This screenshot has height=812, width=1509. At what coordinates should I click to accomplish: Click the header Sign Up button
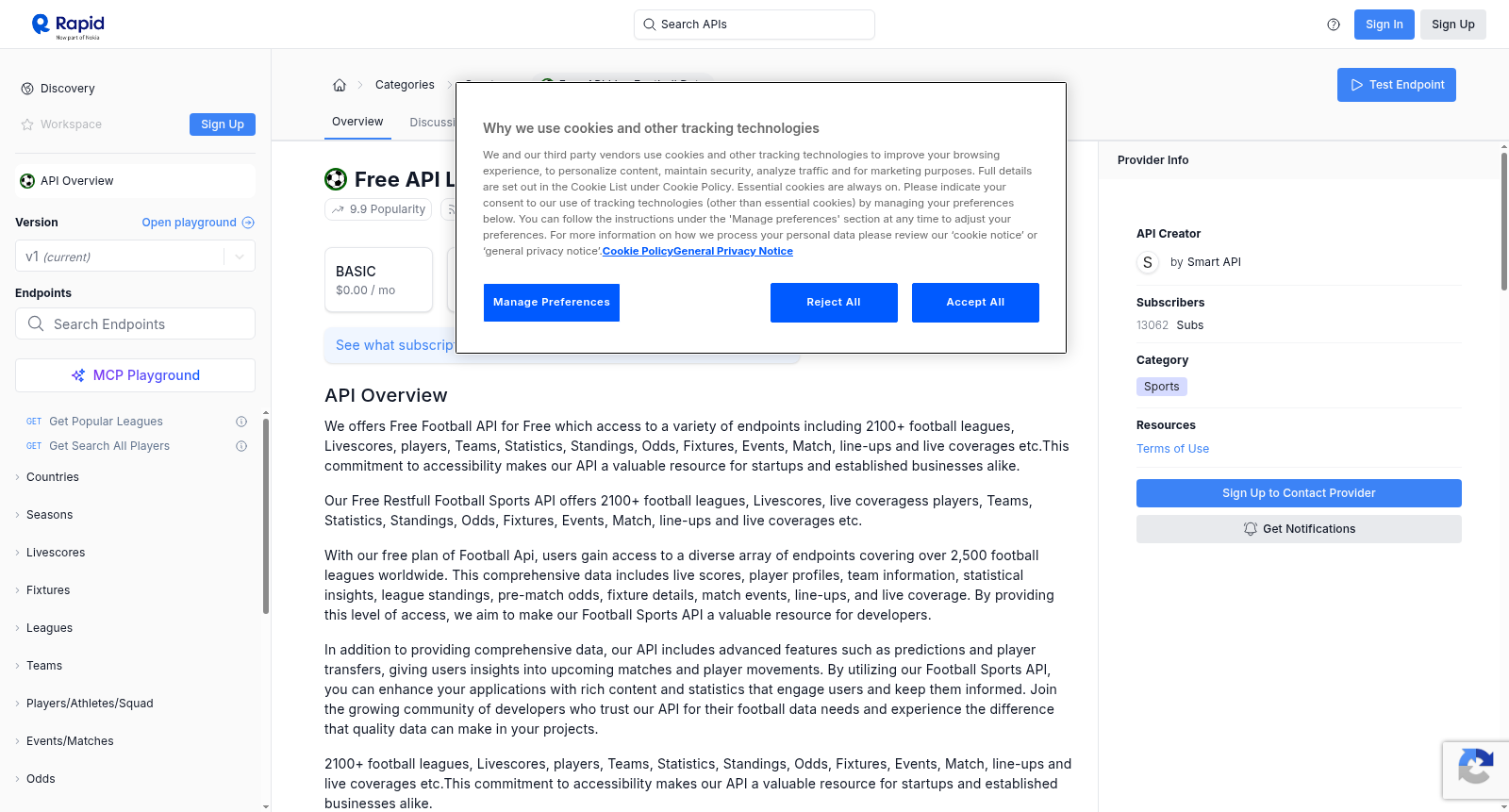tap(1453, 25)
